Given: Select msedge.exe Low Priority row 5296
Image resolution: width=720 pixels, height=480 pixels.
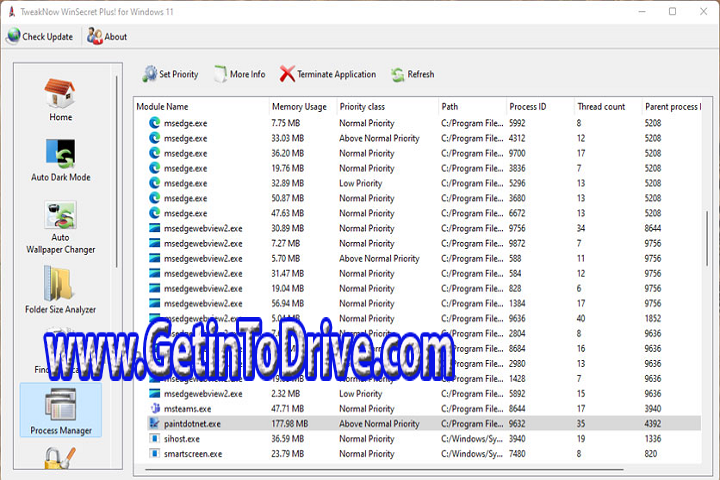Looking at the screenshot, I should (x=423, y=183).
